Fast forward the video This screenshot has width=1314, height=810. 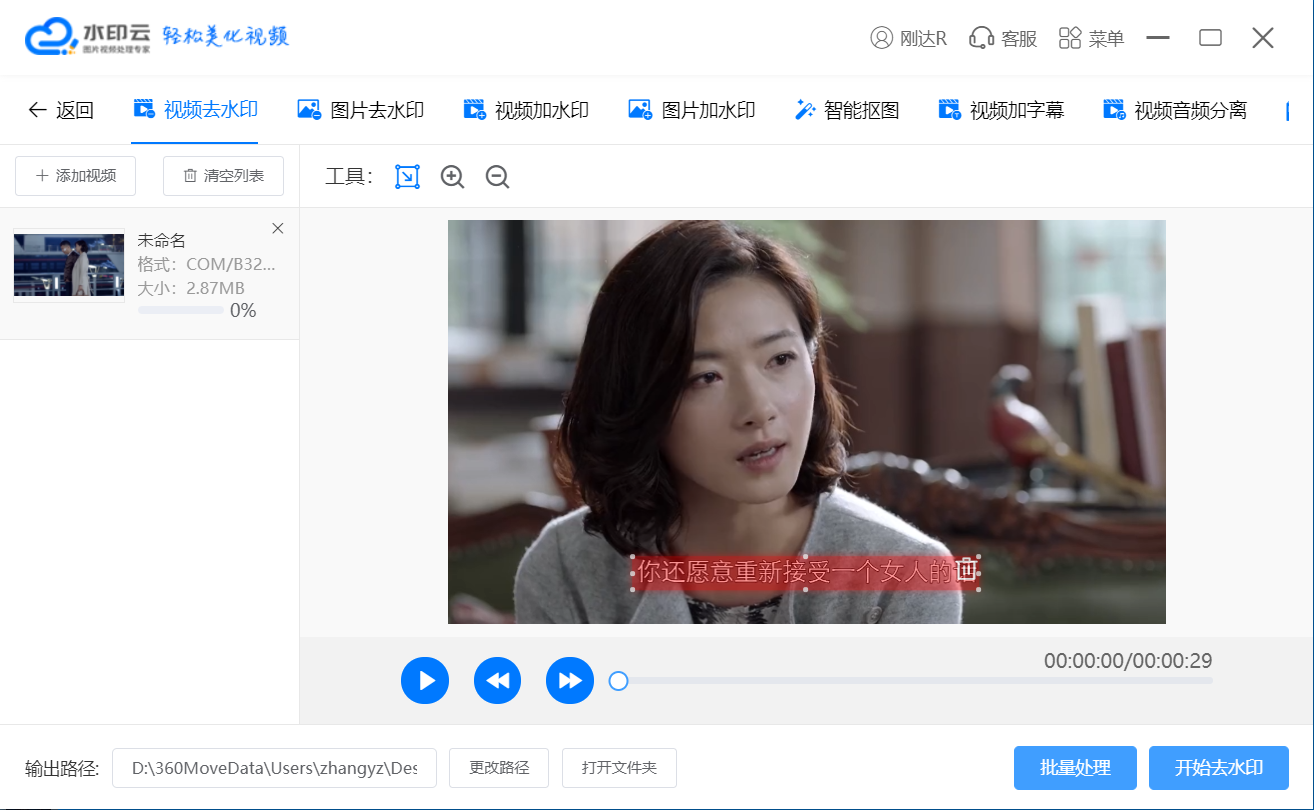pos(570,681)
